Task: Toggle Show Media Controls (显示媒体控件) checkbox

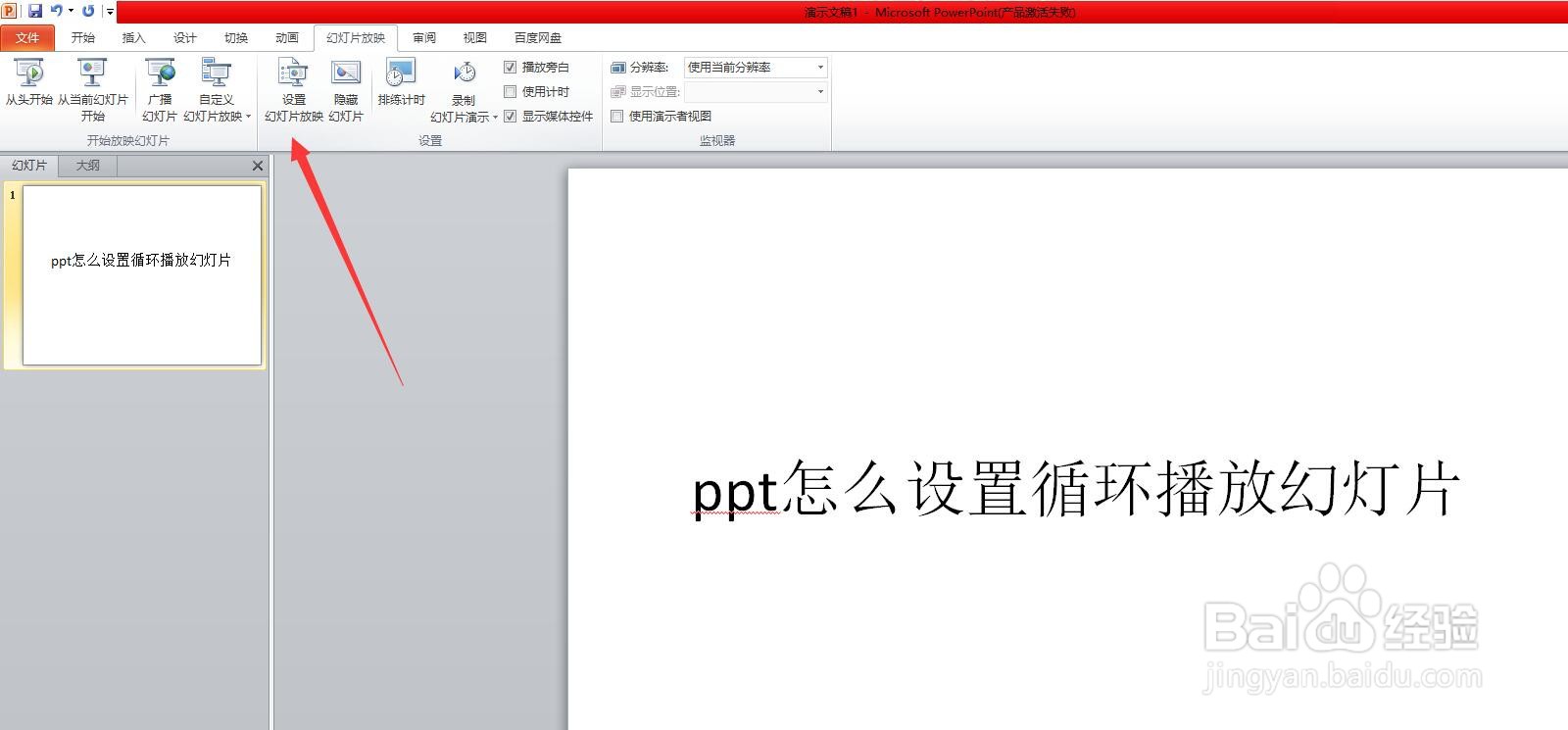Action: pos(510,116)
